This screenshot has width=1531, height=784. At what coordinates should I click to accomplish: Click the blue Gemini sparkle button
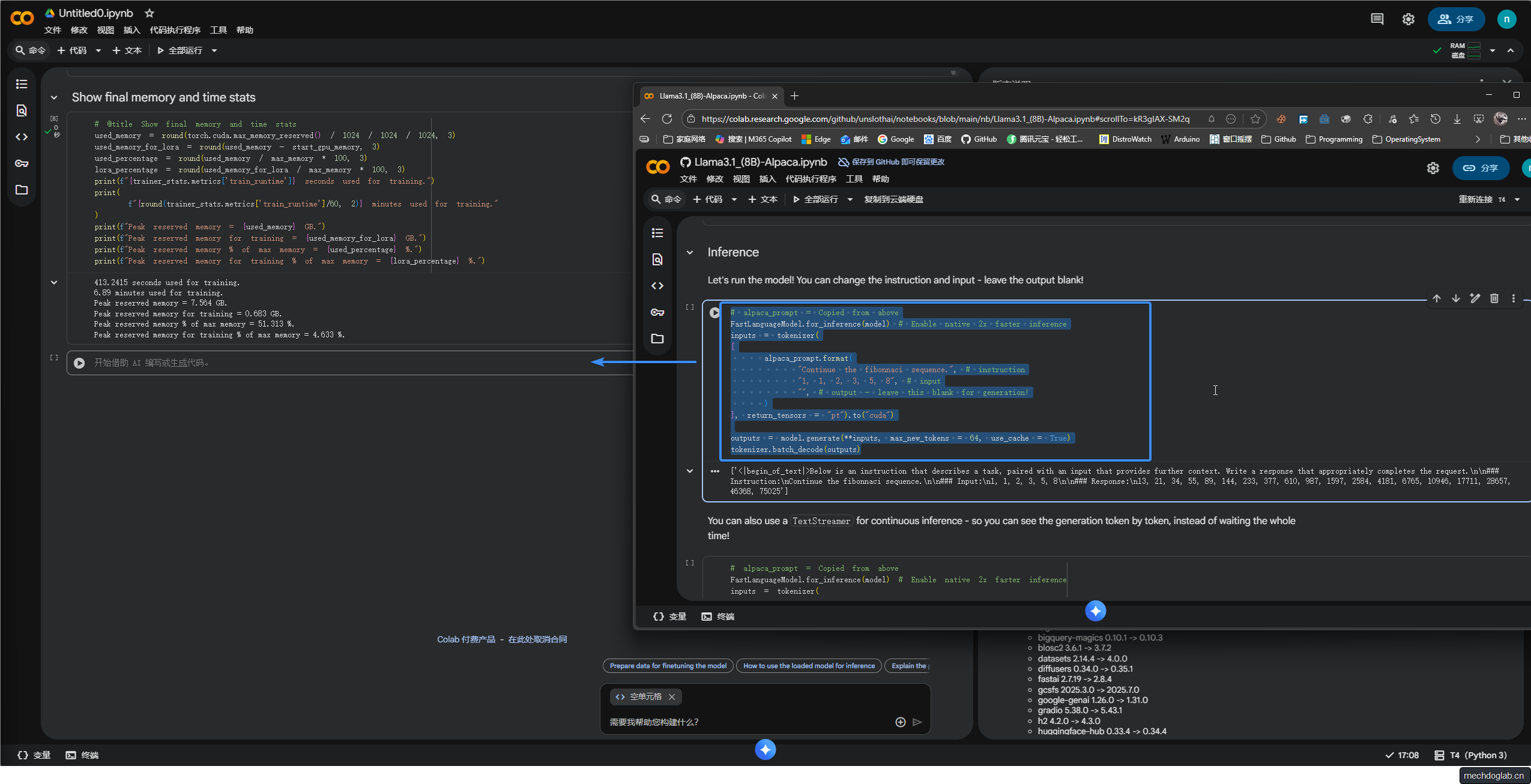pos(765,749)
